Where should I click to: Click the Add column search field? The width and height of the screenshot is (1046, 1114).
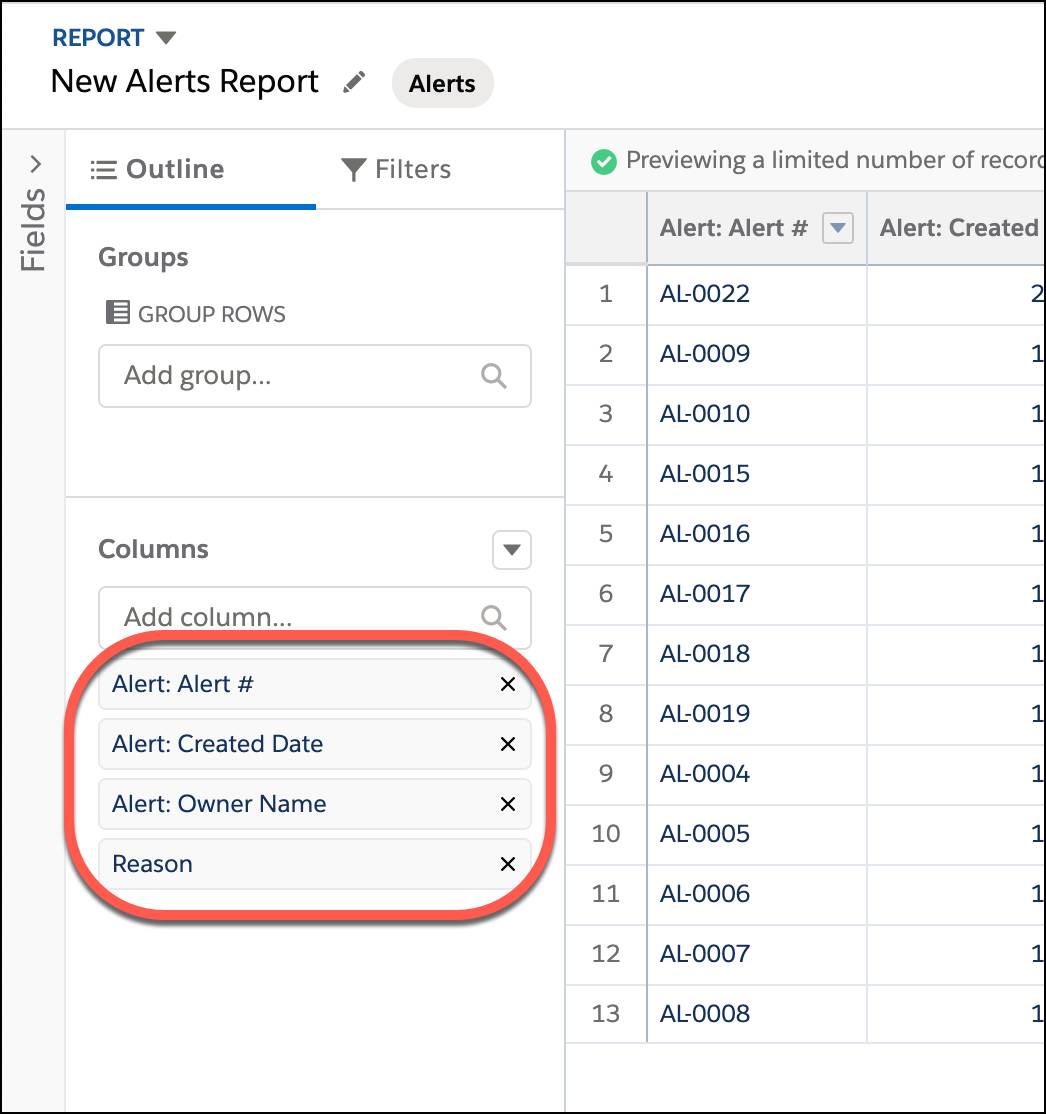[315, 617]
